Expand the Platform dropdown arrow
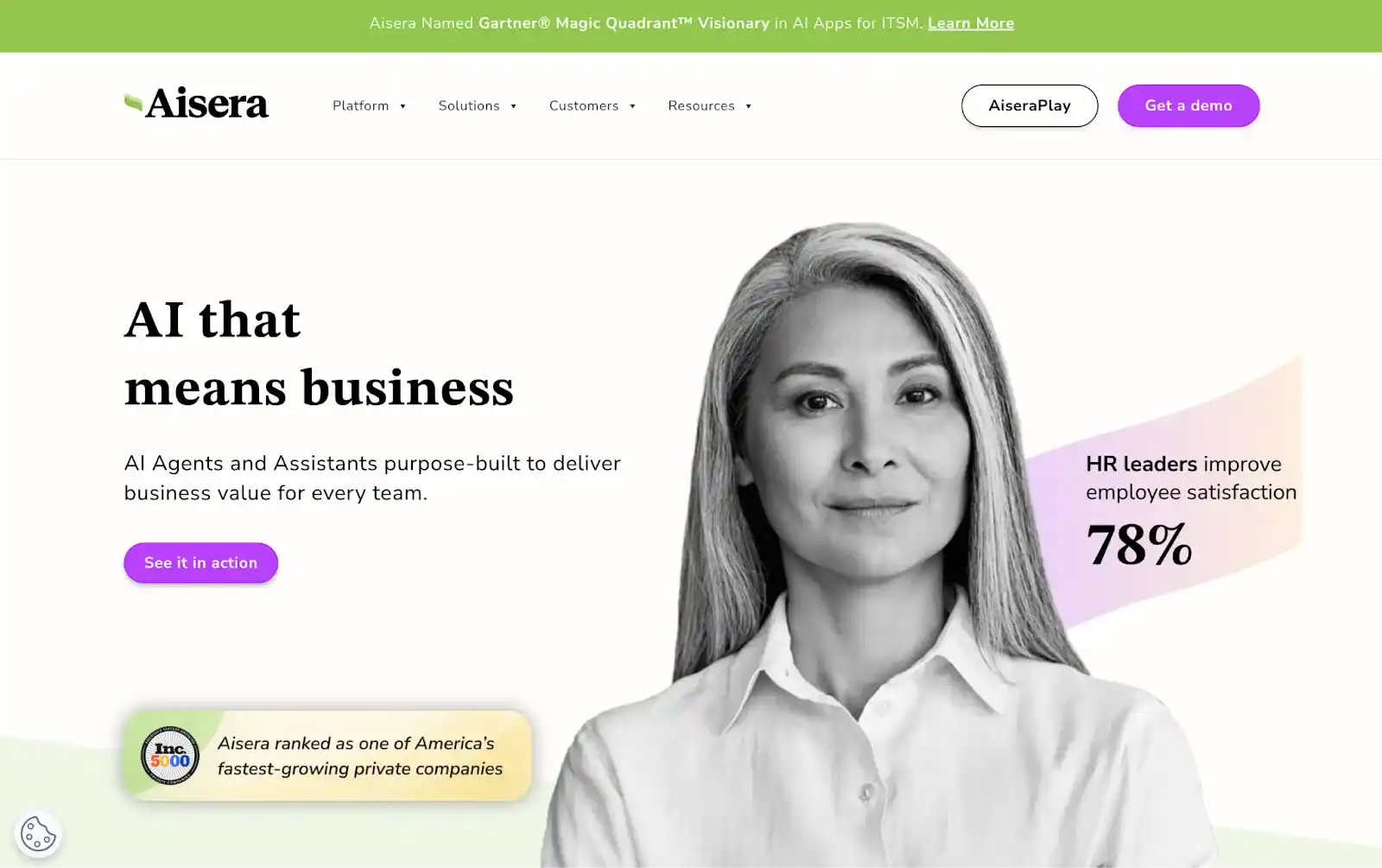The width and height of the screenshot is (1382, 868). 403,106
